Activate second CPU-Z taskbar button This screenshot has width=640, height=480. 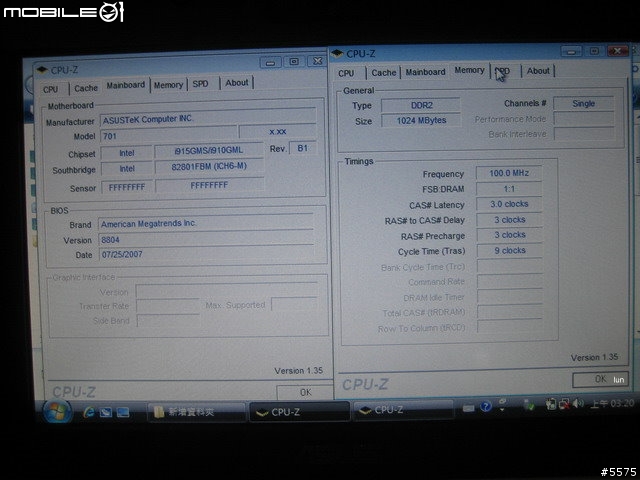(403, 410)
